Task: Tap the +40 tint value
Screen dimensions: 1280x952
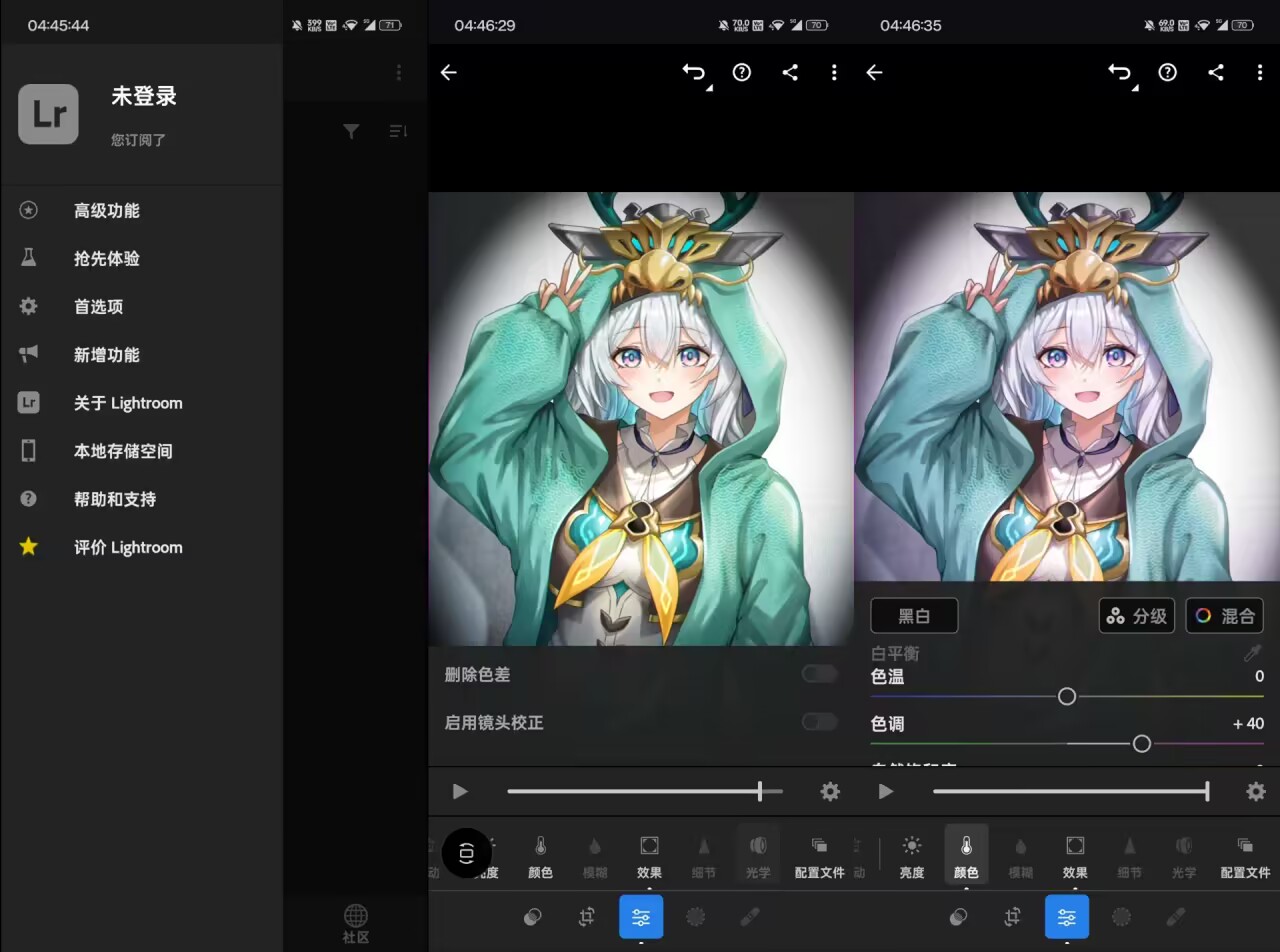Action: pos(1248,724)
